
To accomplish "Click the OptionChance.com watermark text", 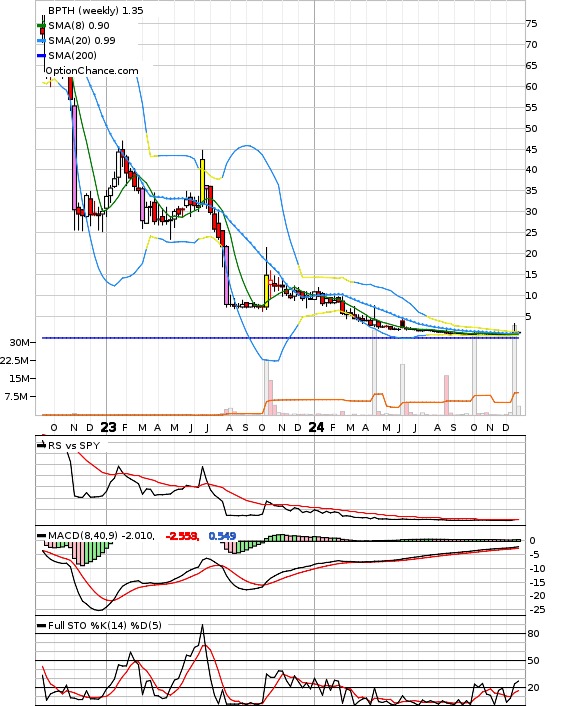I will 92,71.
